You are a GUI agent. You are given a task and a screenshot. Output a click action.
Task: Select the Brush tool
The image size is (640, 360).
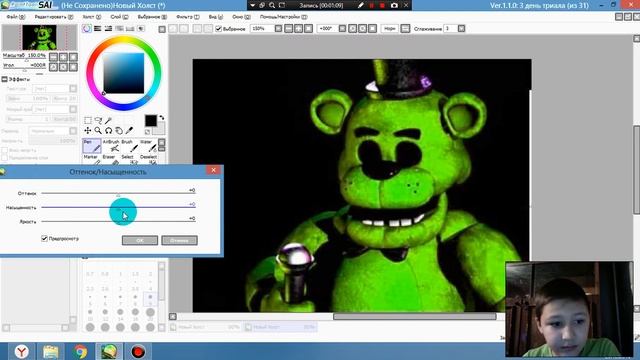(129, 146)
